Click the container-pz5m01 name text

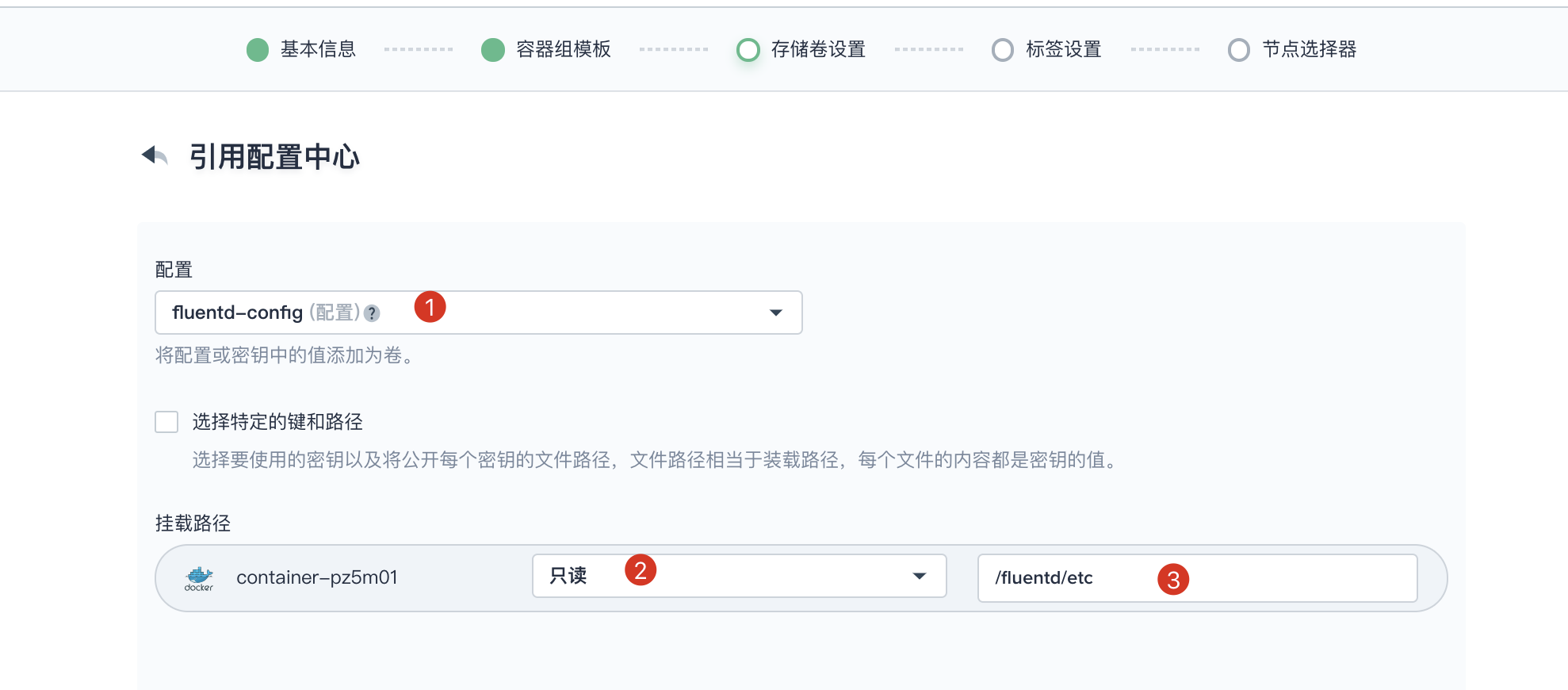(x=317, y=577)
